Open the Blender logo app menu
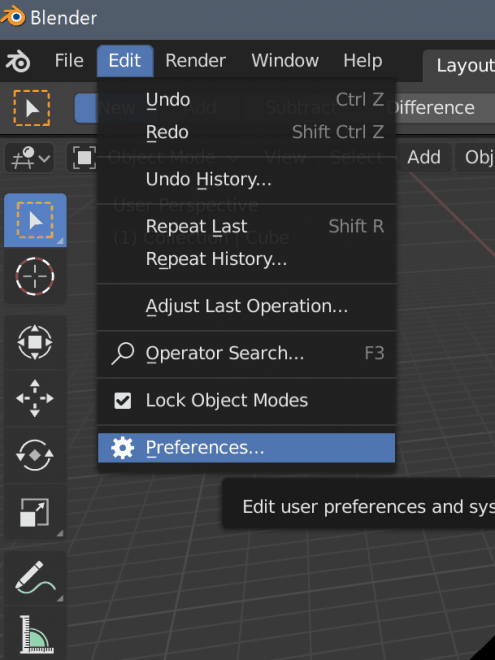 pyautogui.click(x=18, y=61)
